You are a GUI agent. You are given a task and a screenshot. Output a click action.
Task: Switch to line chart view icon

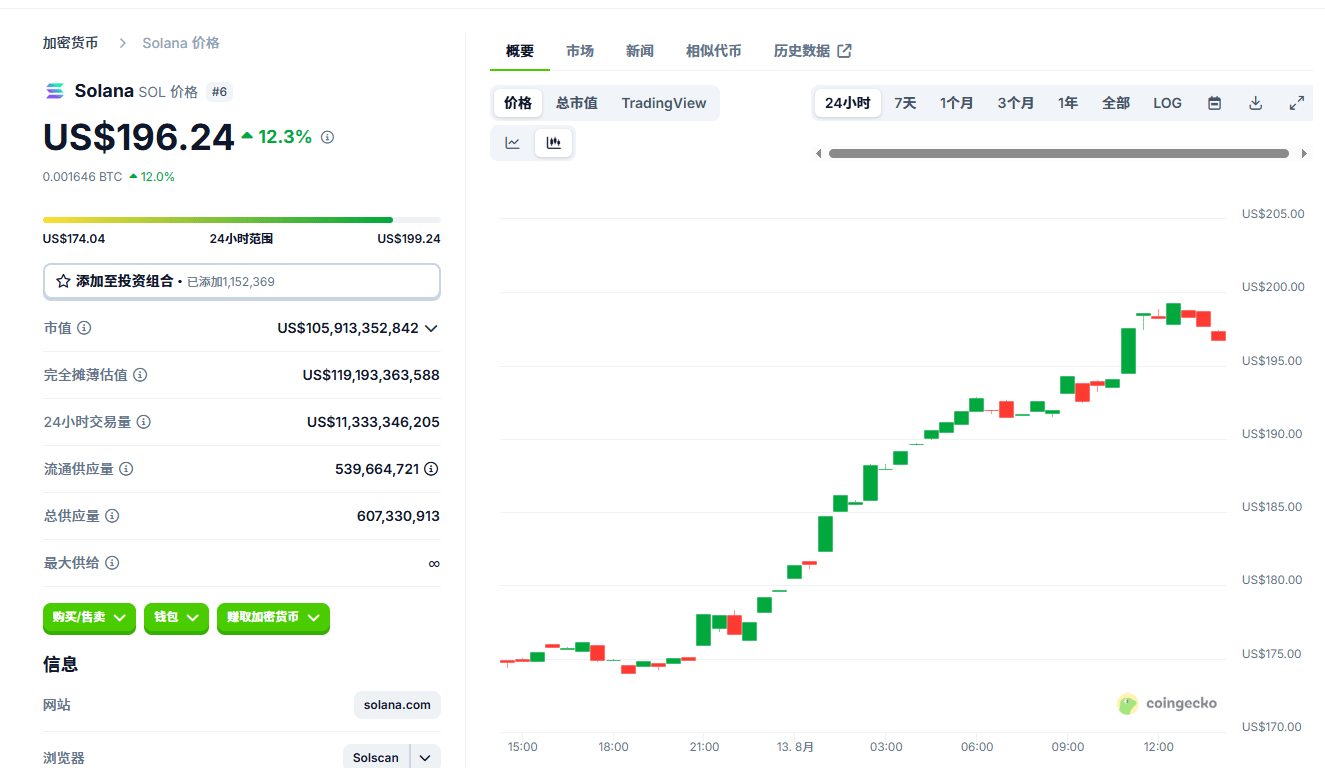tap(513, 143)
